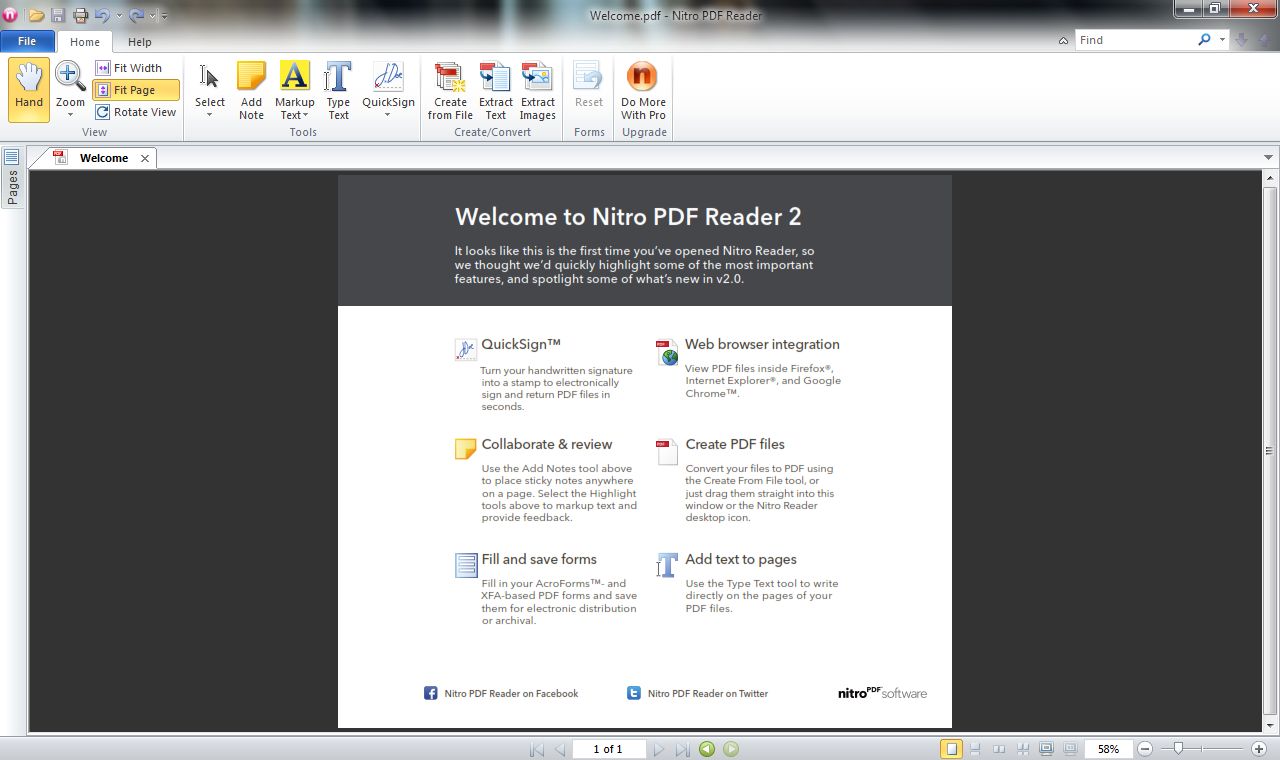This screenshot has width=1280, height=760.
Task: Click Extract Images
Action: tap(537, 90)
